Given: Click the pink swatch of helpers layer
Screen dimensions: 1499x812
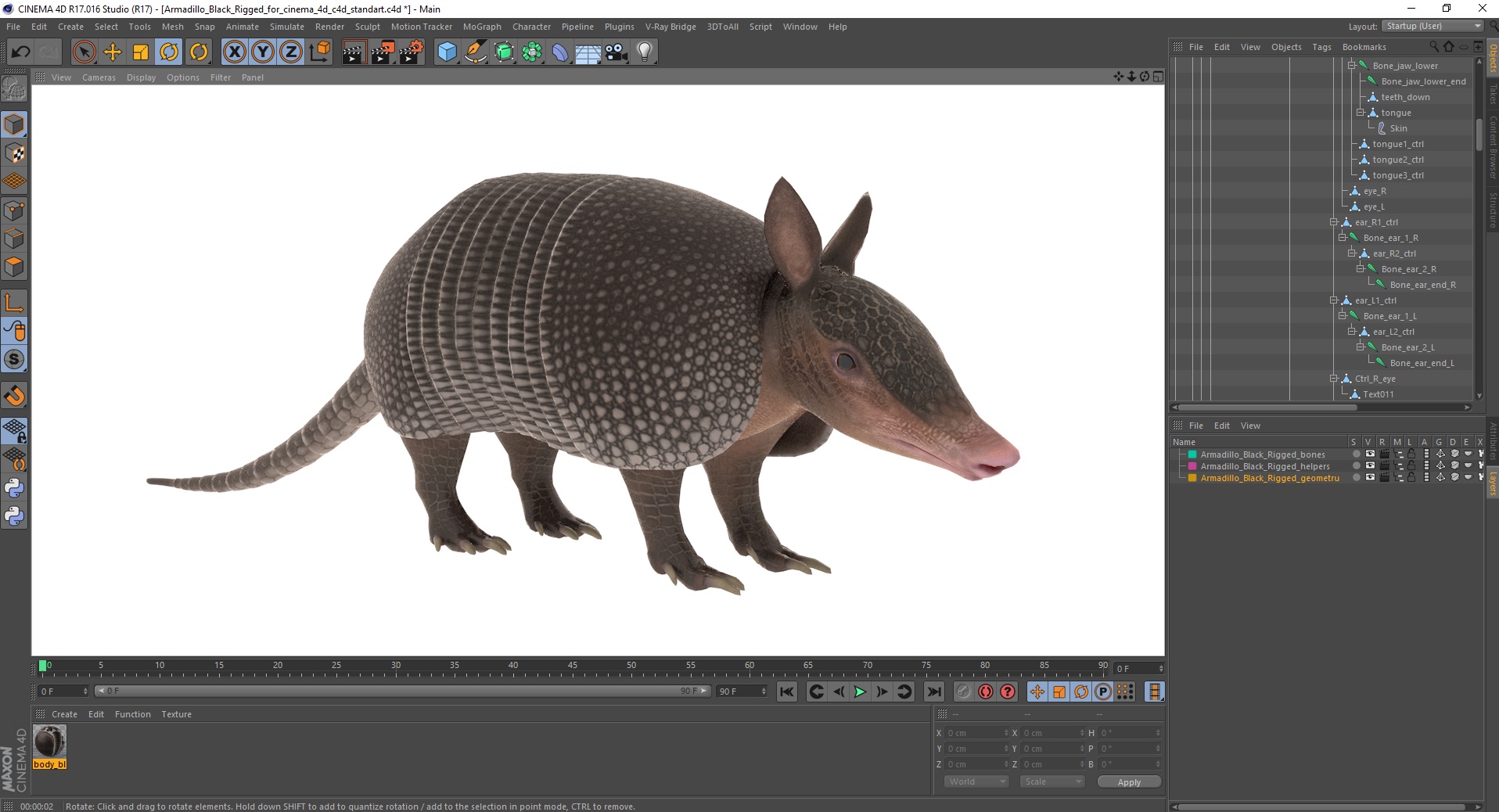Looking at the screenshot, I should click(1192, 466).
